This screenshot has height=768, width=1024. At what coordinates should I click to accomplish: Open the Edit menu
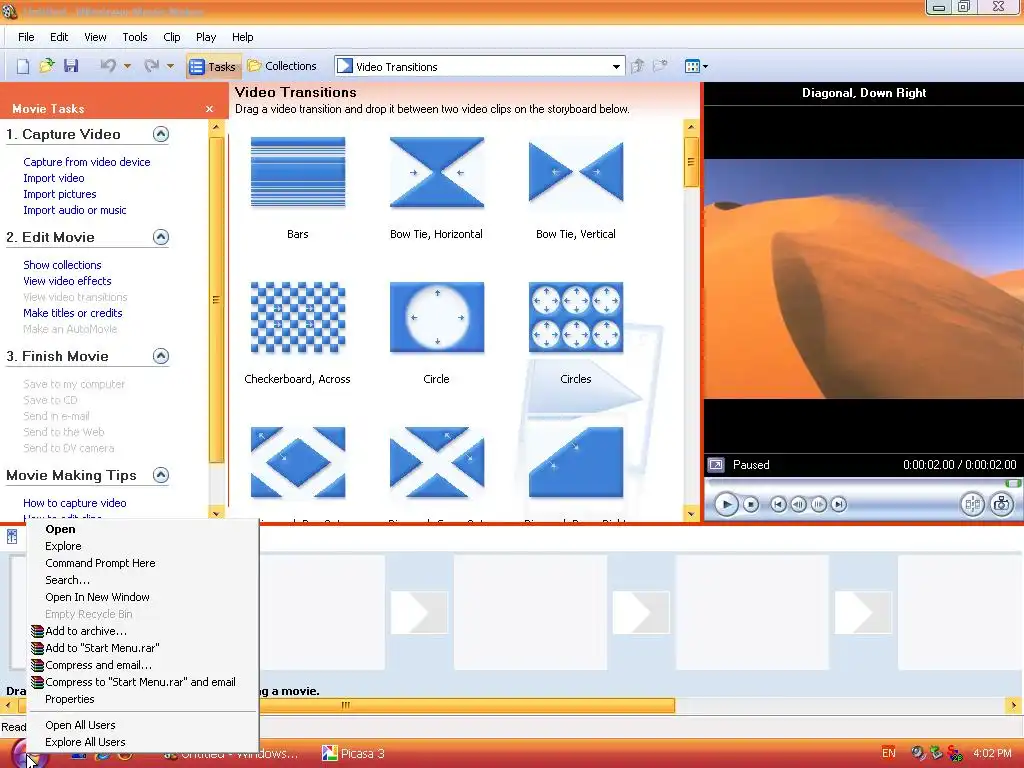(59, 37)
